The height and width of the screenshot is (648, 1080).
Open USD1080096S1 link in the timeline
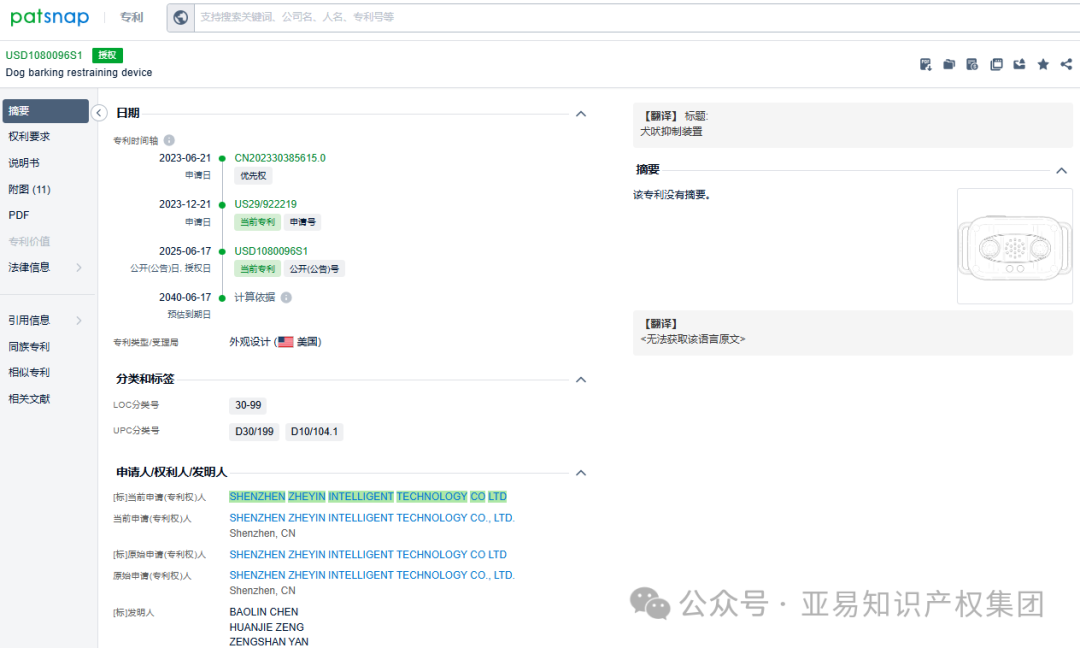tap(271, 251)
